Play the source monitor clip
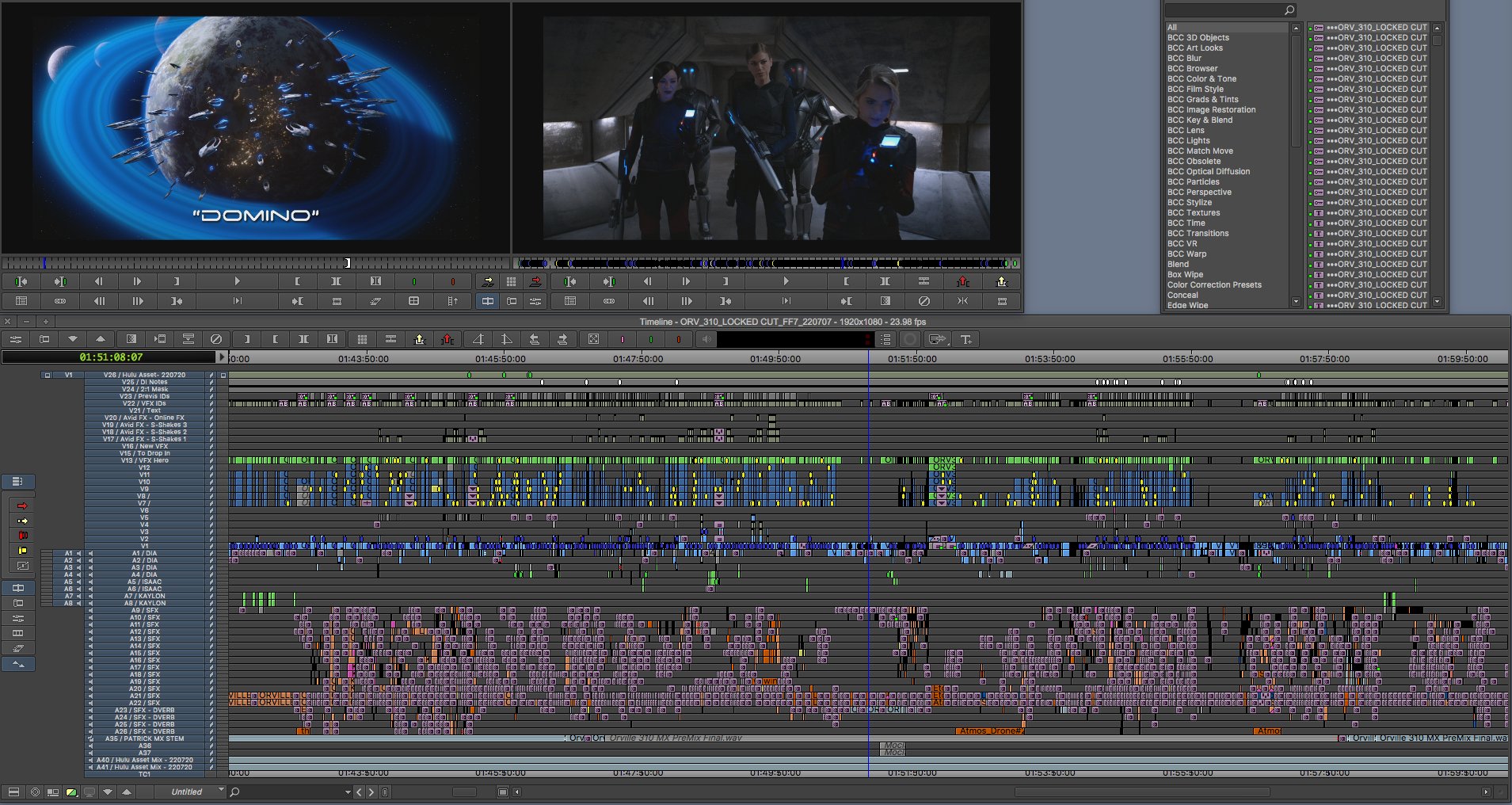The height and width of the screenshot is (805, 1512). pyautogui.click(x=237, y=281)
